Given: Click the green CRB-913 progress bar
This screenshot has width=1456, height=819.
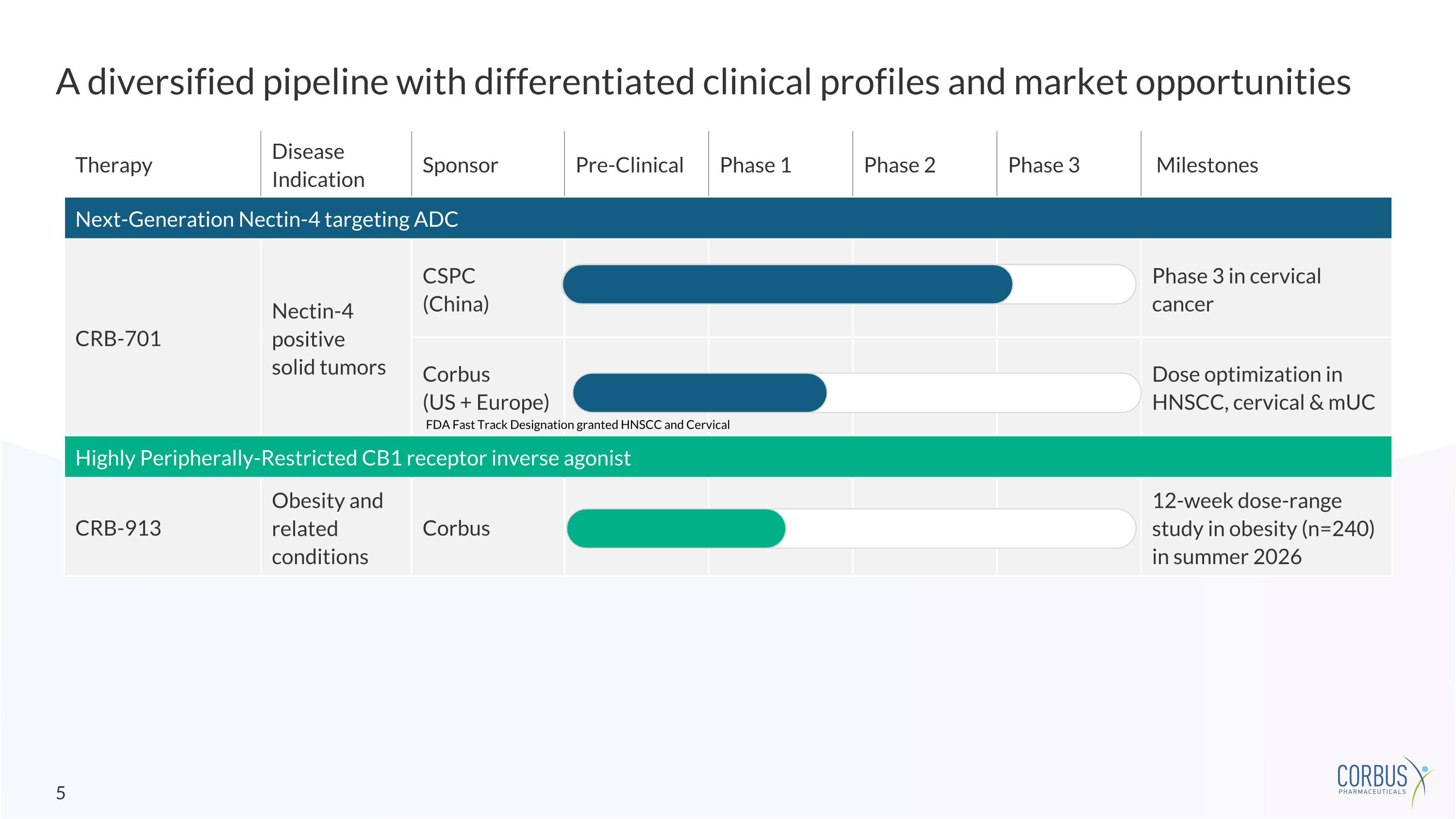Looking at the screenshot, I should (676, 529).
